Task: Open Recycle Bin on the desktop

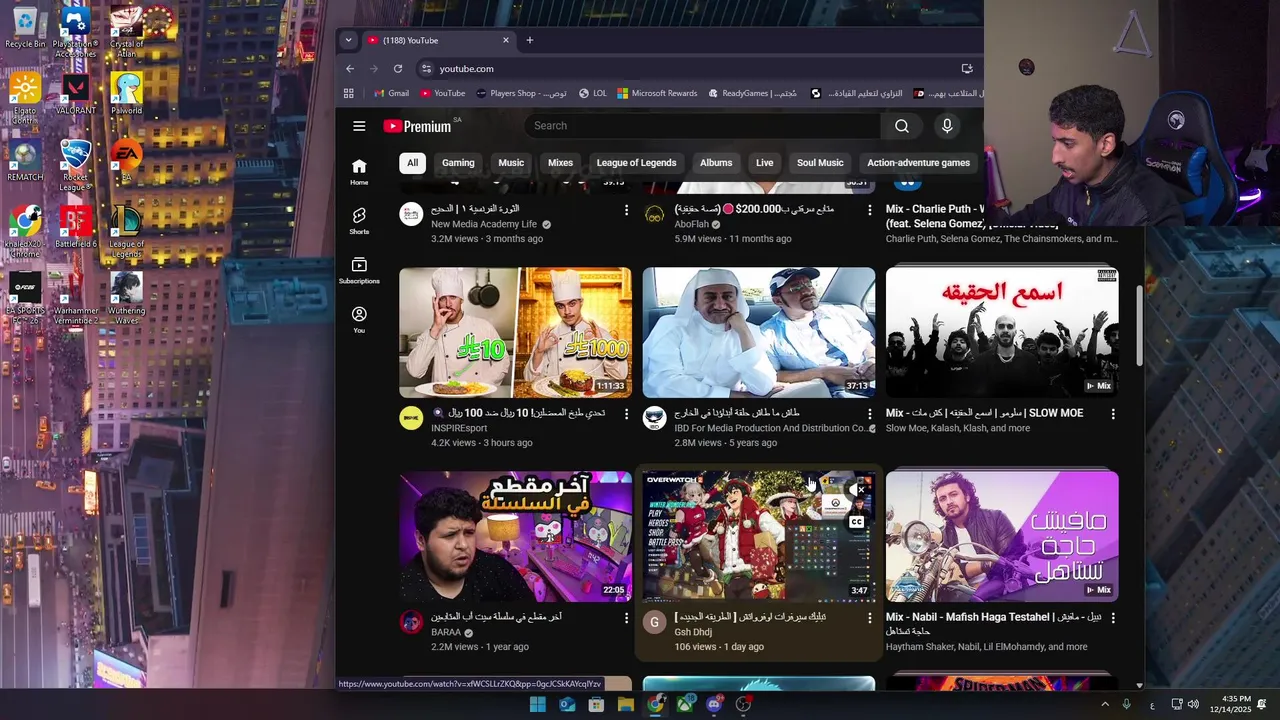Action: (25, 27)
